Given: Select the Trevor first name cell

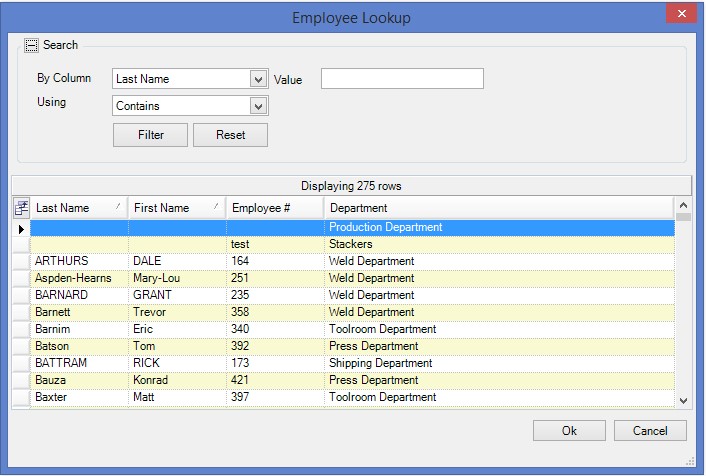Looking at the screenshot, I should 177,313.
